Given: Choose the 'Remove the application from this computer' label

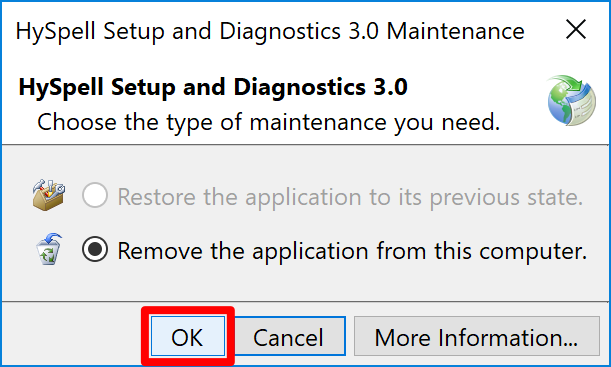Looking at the screenshot, I should pos(352,251).
